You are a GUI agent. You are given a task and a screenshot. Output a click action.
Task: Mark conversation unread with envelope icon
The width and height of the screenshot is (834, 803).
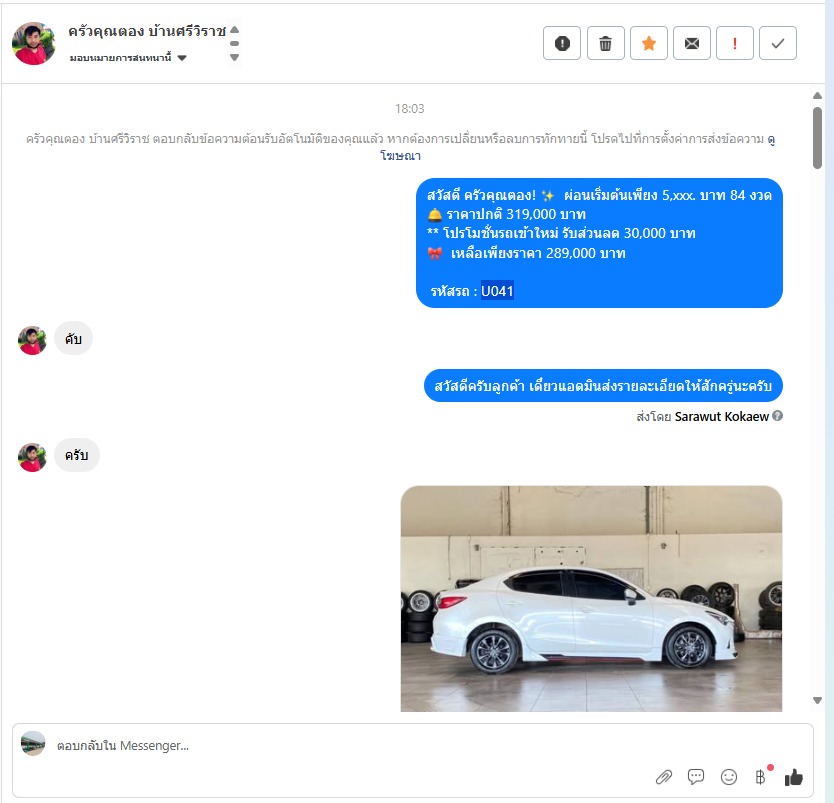[x=691, y=43]
